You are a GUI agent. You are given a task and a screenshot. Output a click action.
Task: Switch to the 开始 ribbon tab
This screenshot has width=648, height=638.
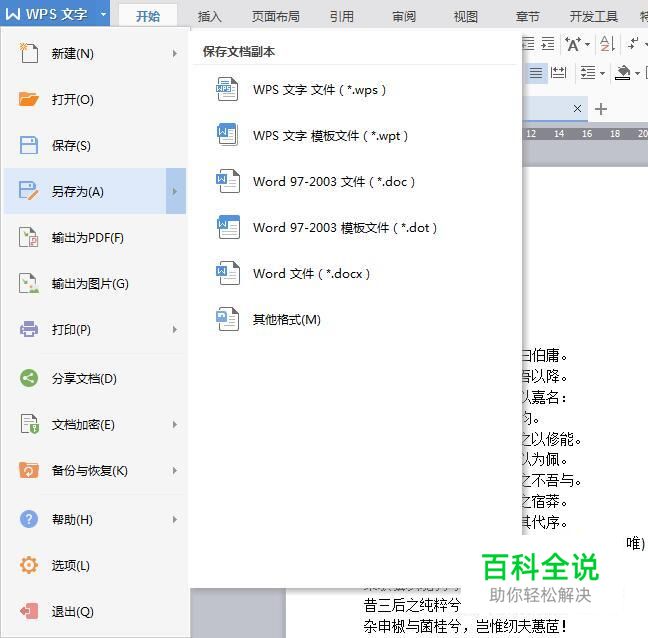coord(148,16)
